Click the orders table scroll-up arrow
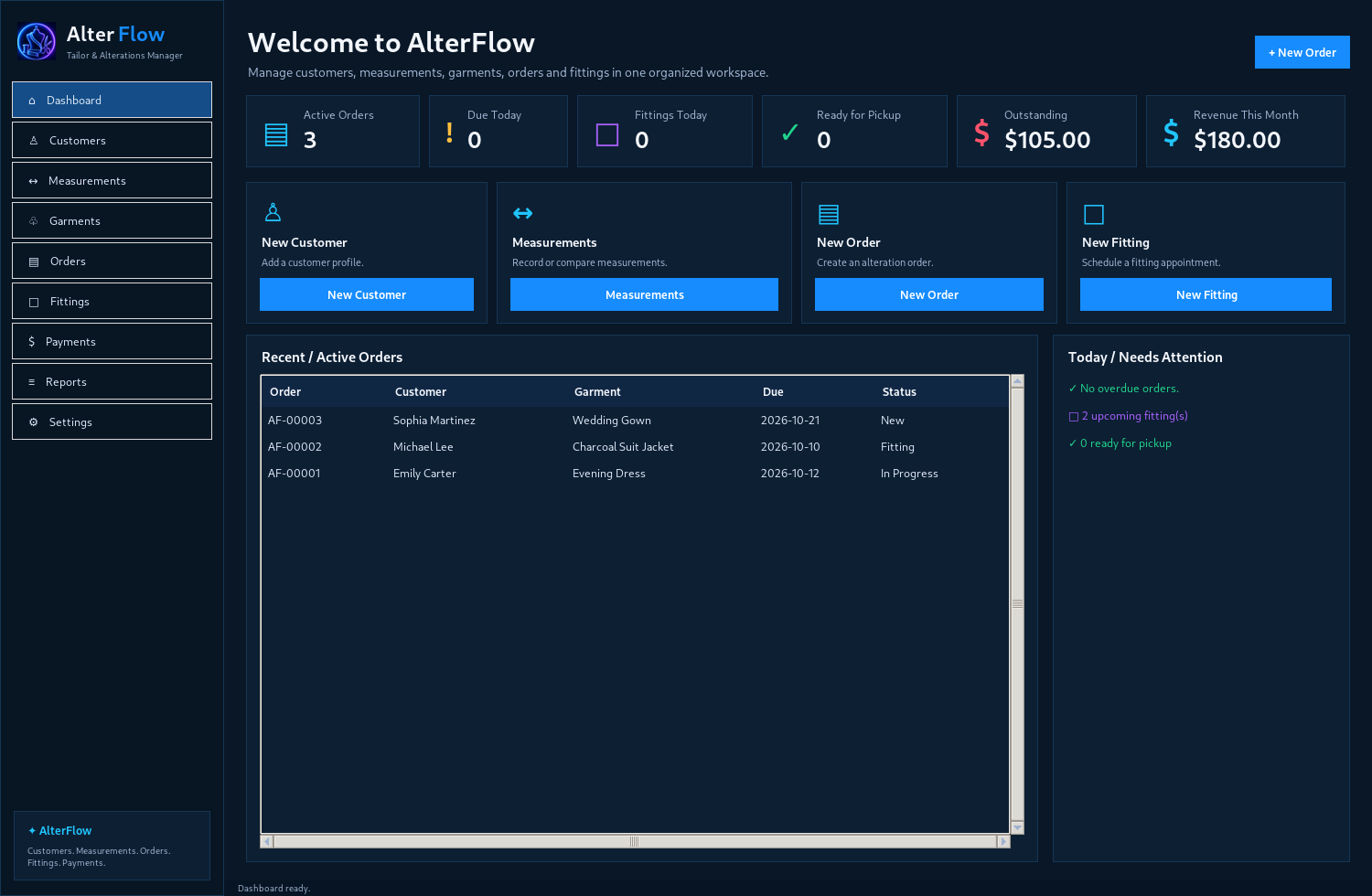This screenshot has width=1372, height=896. click(1017, 380)
